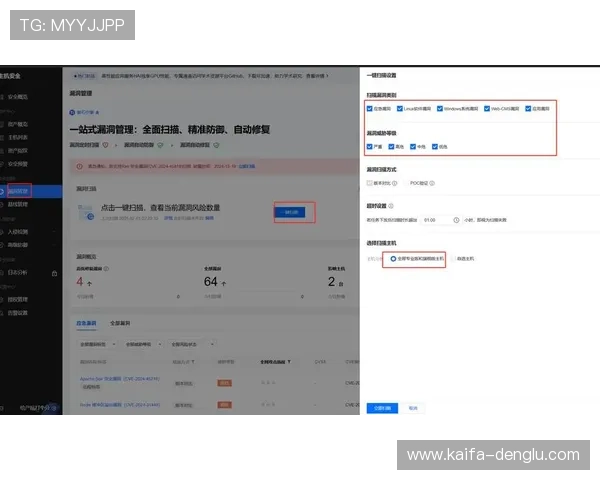The width and height of the screenshot is (600, 480).
Task: Click info icon beside 高危修复漏洞 stat
Action: click(106, 269)
